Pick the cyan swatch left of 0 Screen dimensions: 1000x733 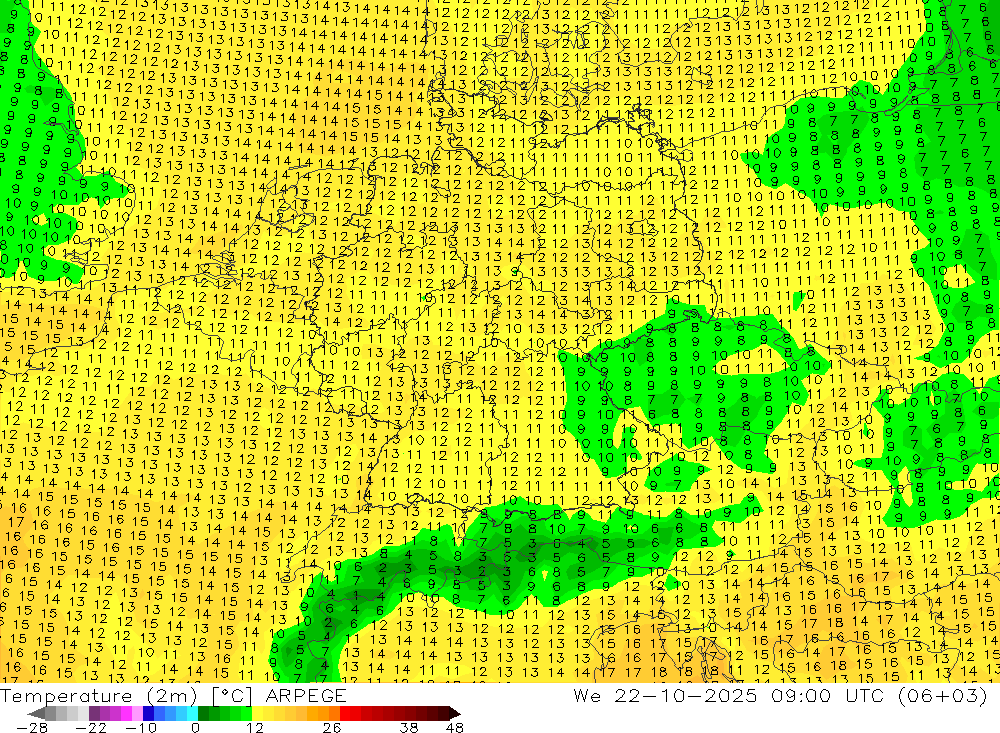coord(192,713)
